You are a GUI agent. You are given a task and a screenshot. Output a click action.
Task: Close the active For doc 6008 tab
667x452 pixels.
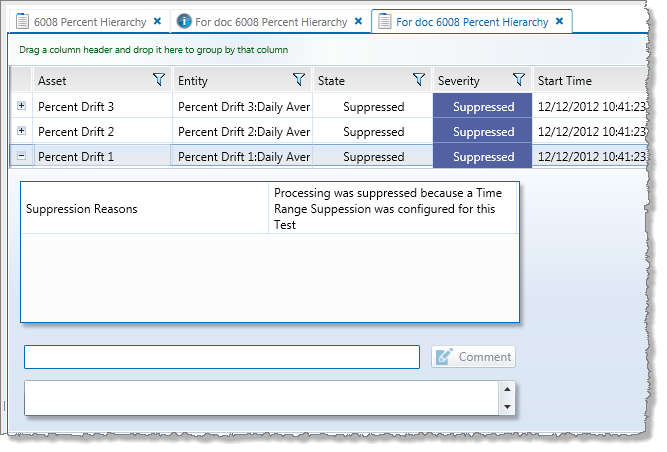click(559, 21)
